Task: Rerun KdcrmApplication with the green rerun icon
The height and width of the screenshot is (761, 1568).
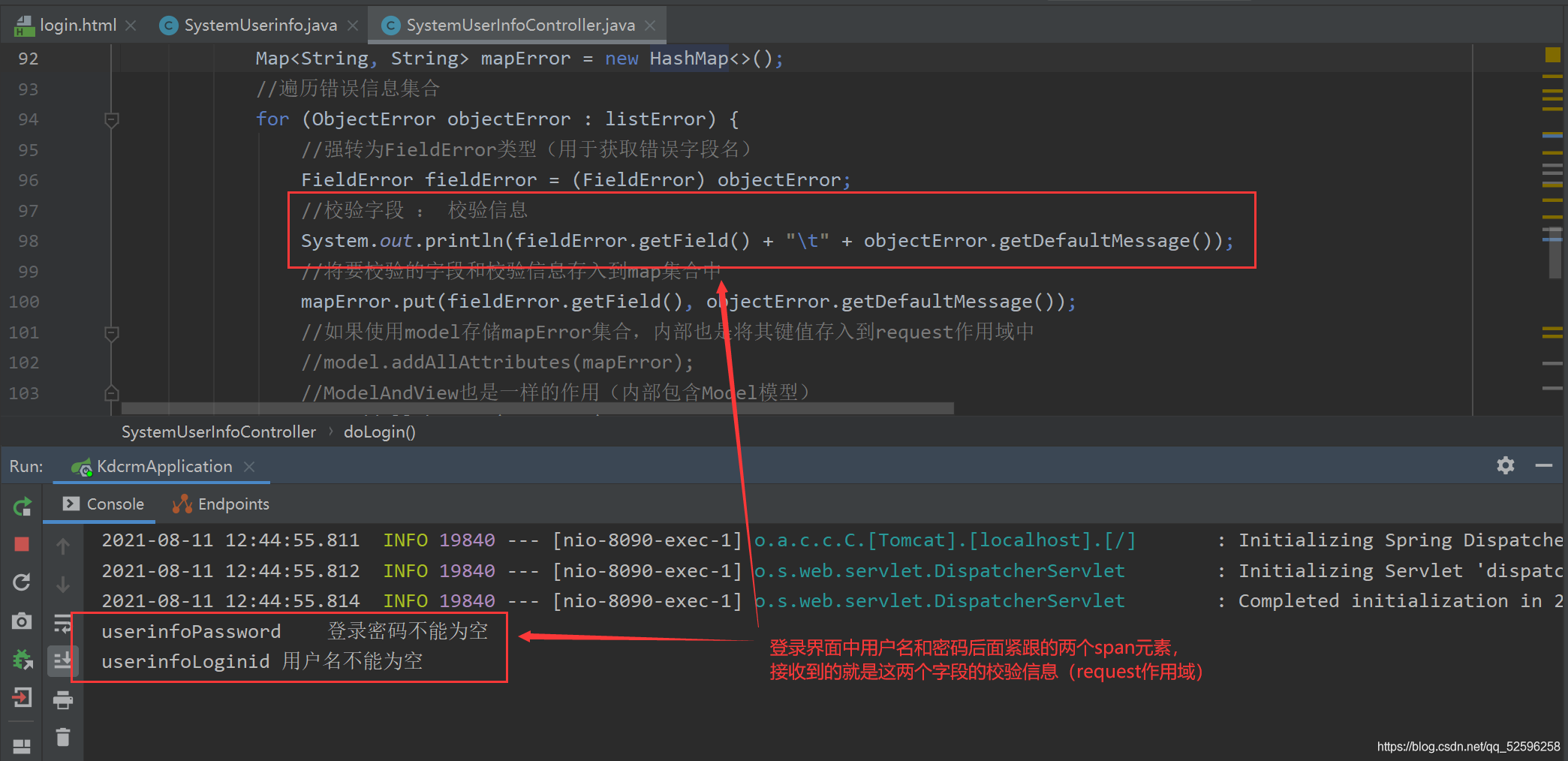Action: (x=23, y=507)
